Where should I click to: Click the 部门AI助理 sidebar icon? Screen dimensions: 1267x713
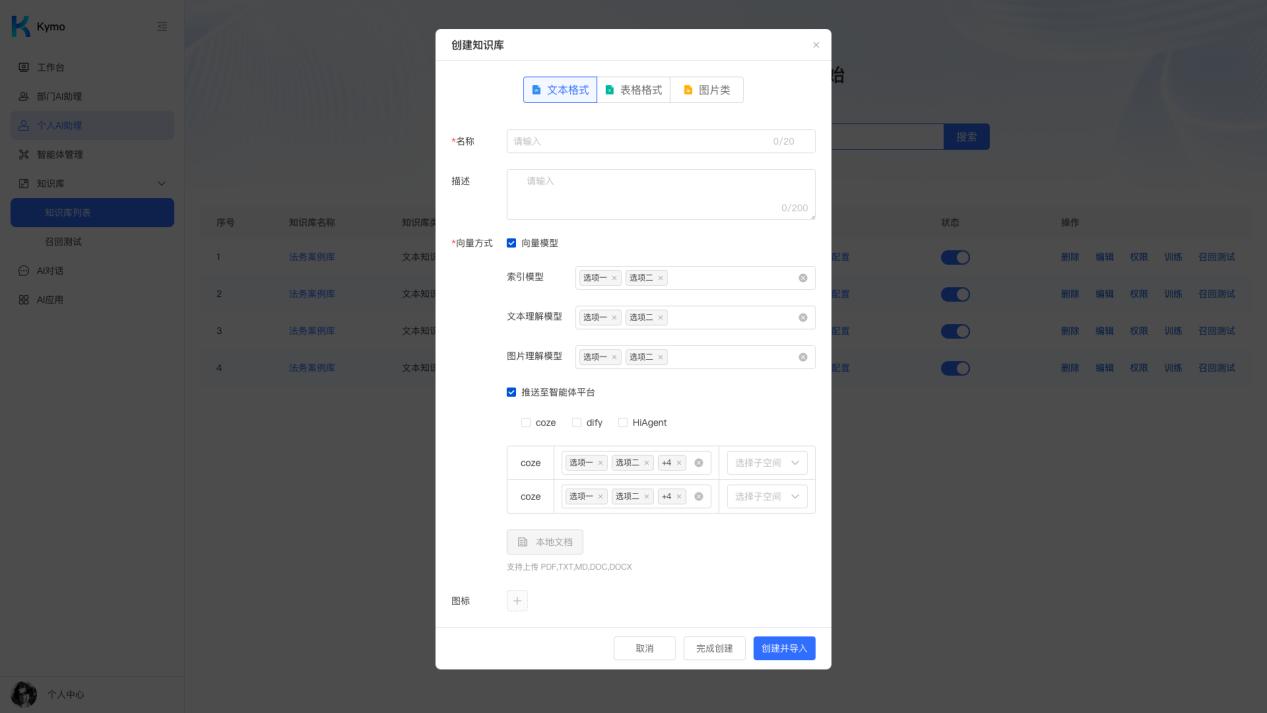[24, 96]
